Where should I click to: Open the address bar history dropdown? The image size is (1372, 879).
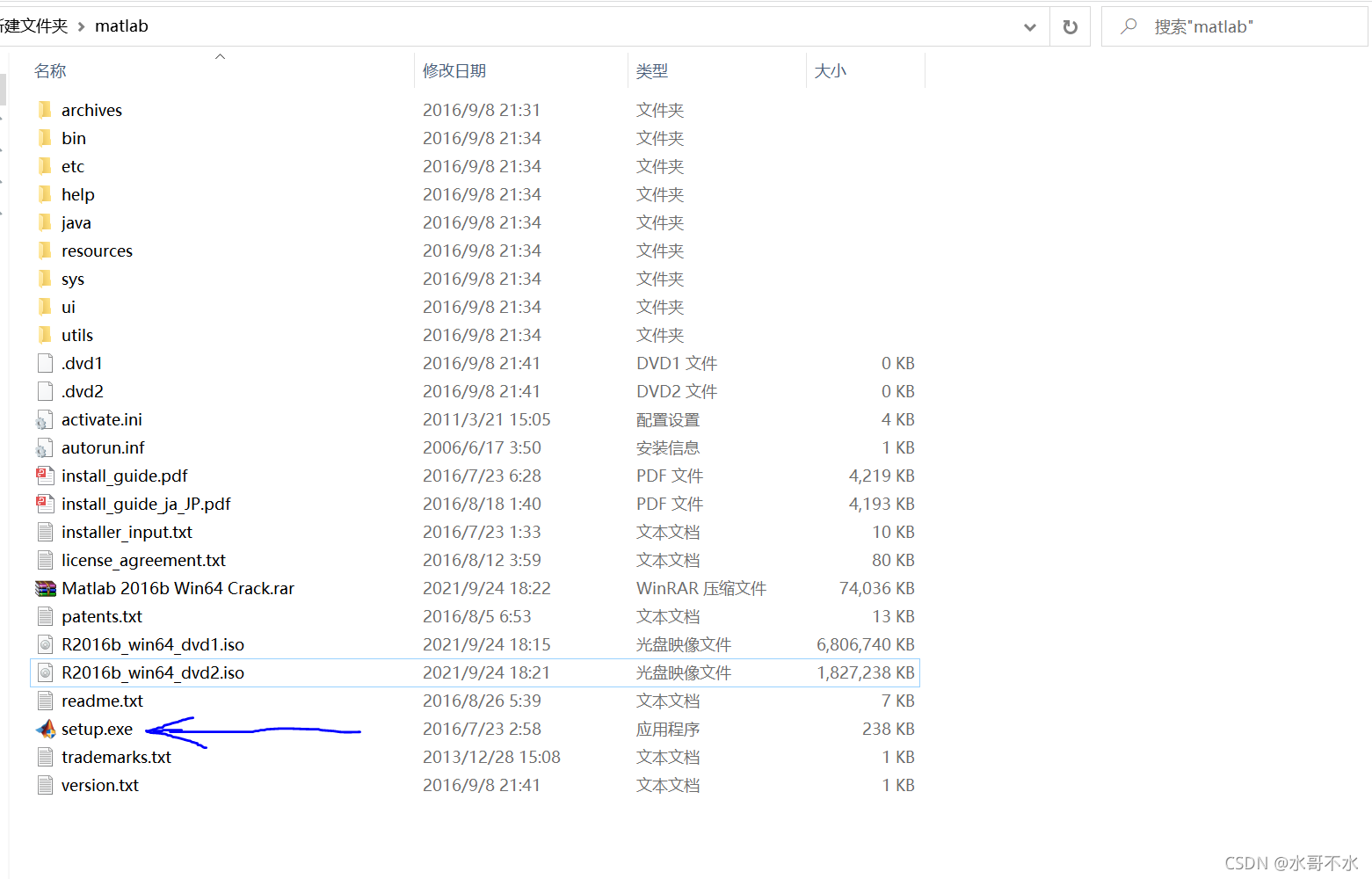(1030, 27)
